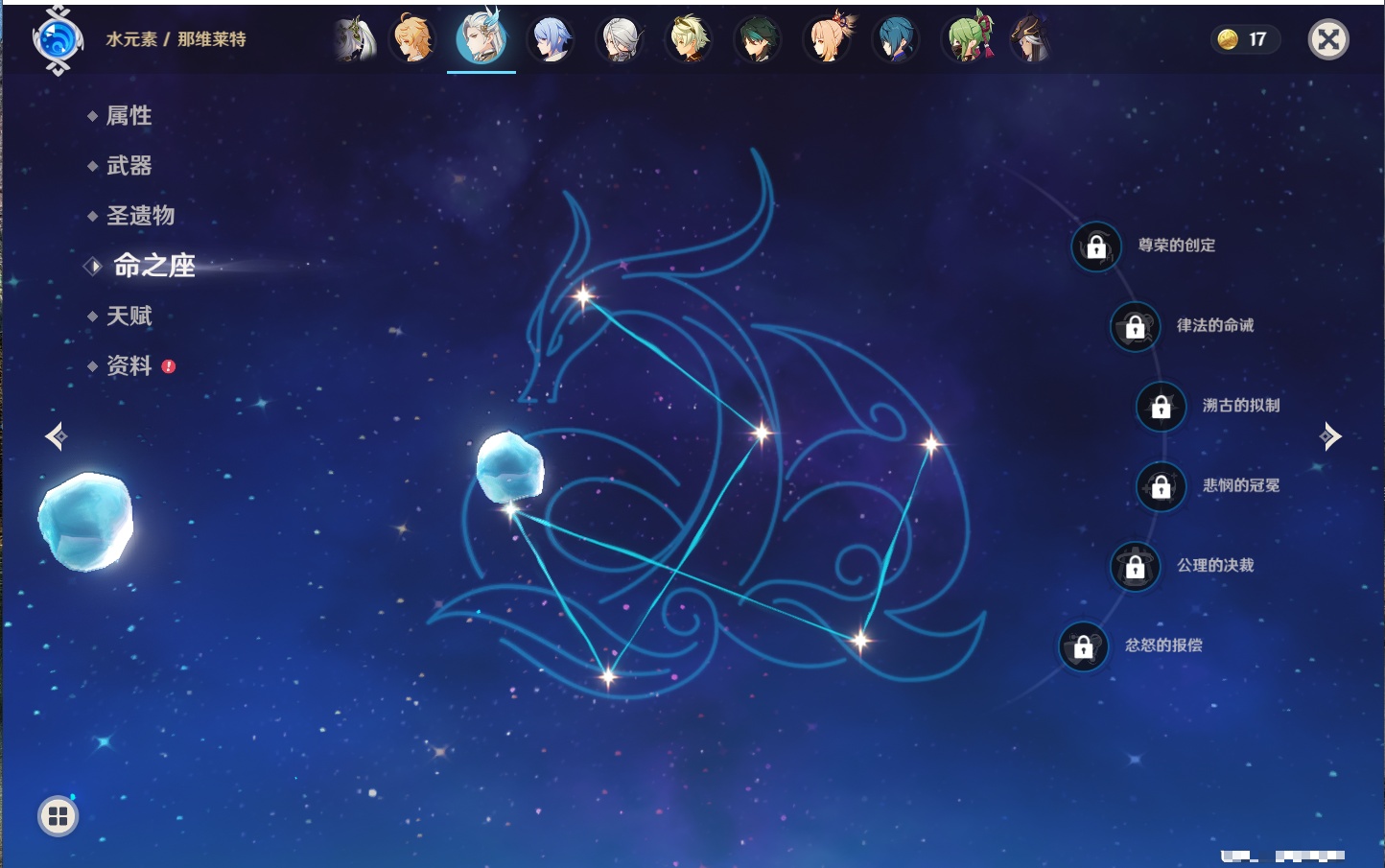Select the orange-haired character portrait
The width and height of the screenshot is (1385, 868).
[x=413, y=39]
